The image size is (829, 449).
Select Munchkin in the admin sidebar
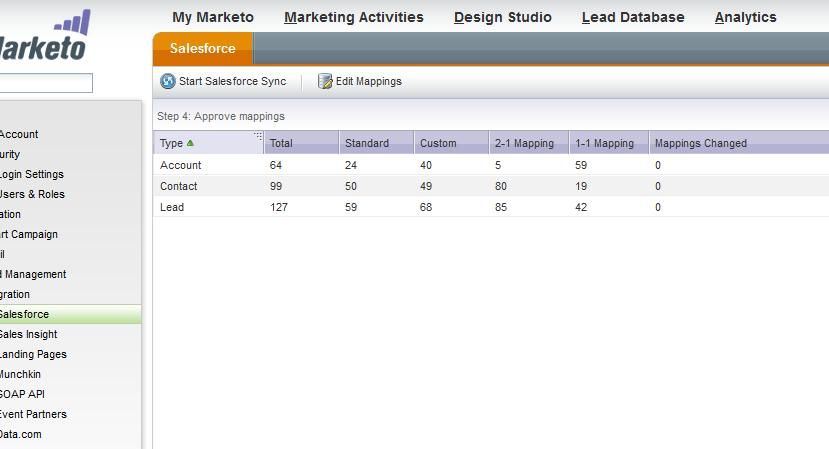20,374
